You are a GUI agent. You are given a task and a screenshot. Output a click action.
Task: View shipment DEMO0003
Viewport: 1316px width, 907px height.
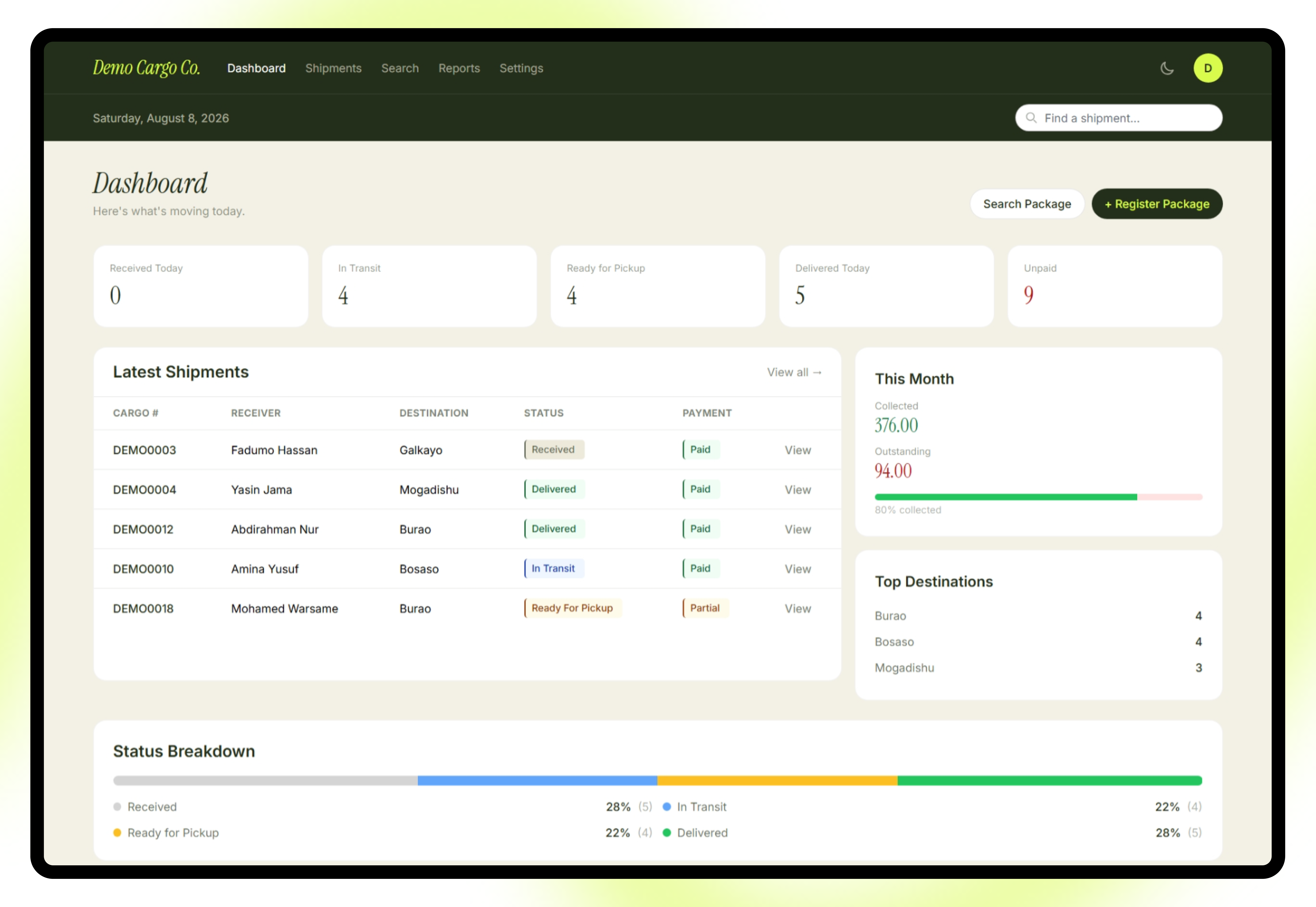click(798, 450)
